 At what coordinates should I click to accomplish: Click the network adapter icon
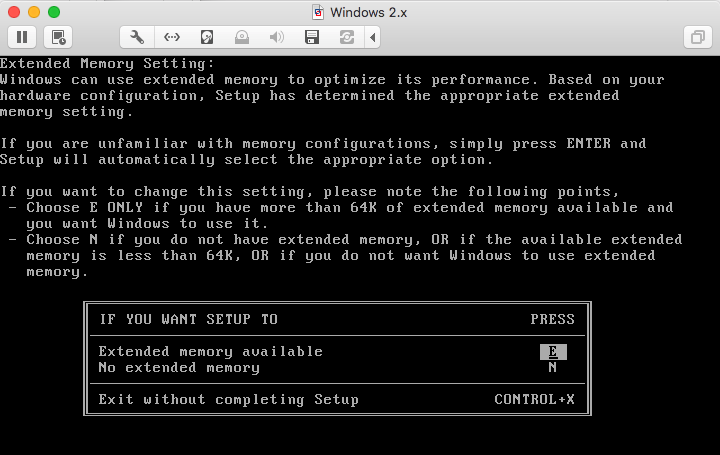pyautogui.click(x=172, y=37)
